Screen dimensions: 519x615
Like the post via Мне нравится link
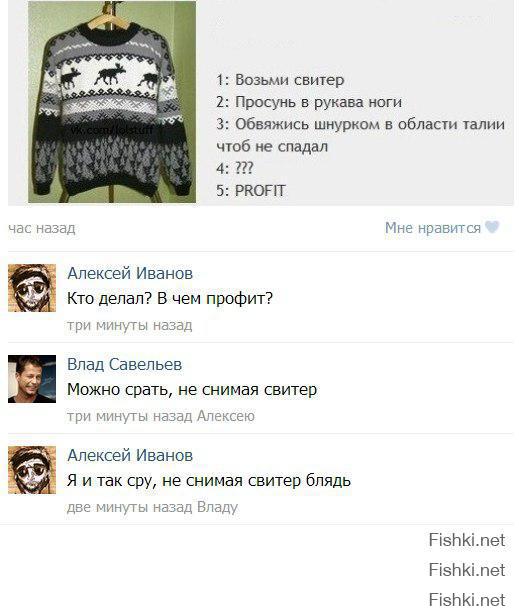coord(433,228)
